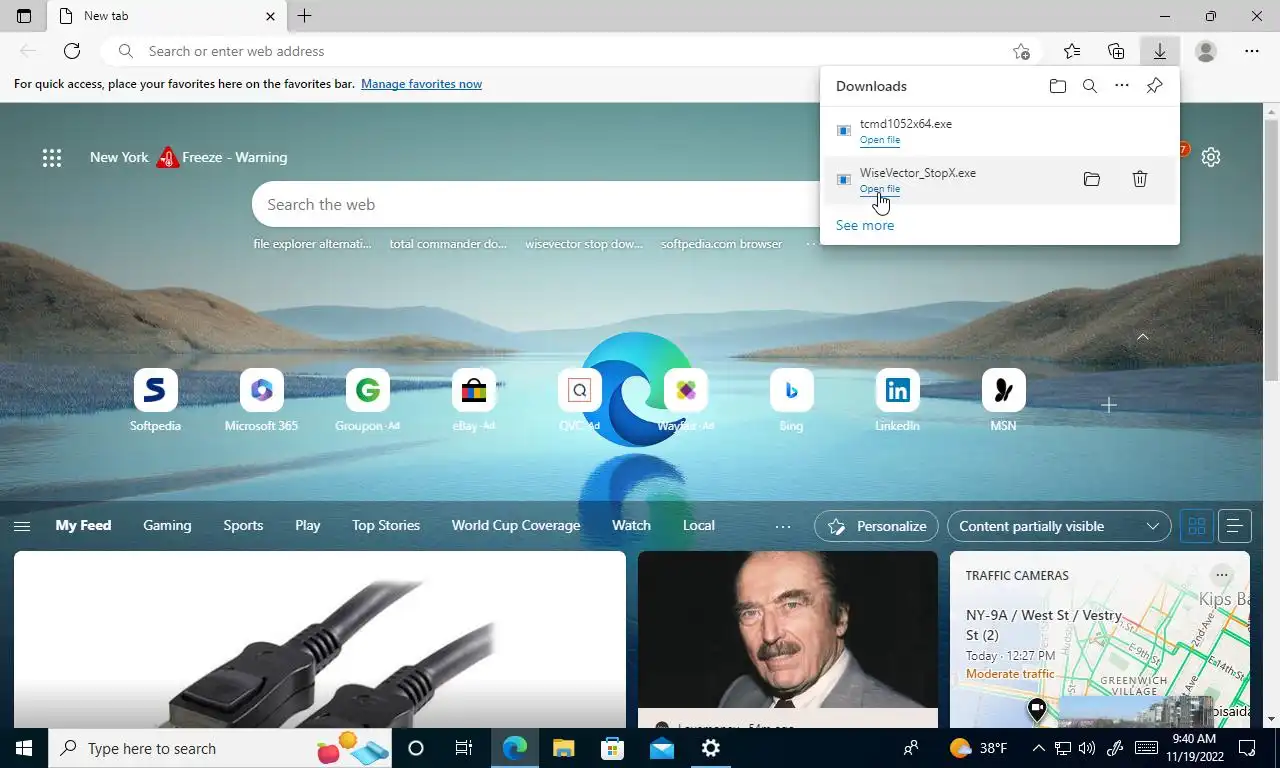Viewport: 1280px width, 768px height.
Task: Open the DisplayPort cable news card
Action: pos(320,640)
